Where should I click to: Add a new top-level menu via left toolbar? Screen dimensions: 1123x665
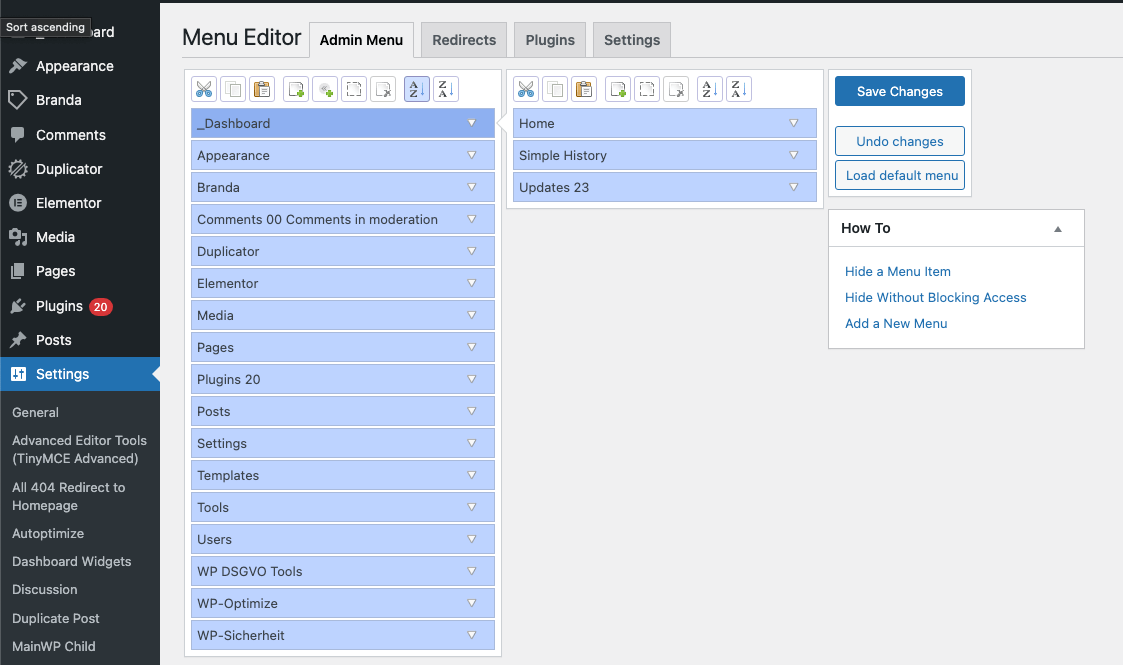[296, 89]
